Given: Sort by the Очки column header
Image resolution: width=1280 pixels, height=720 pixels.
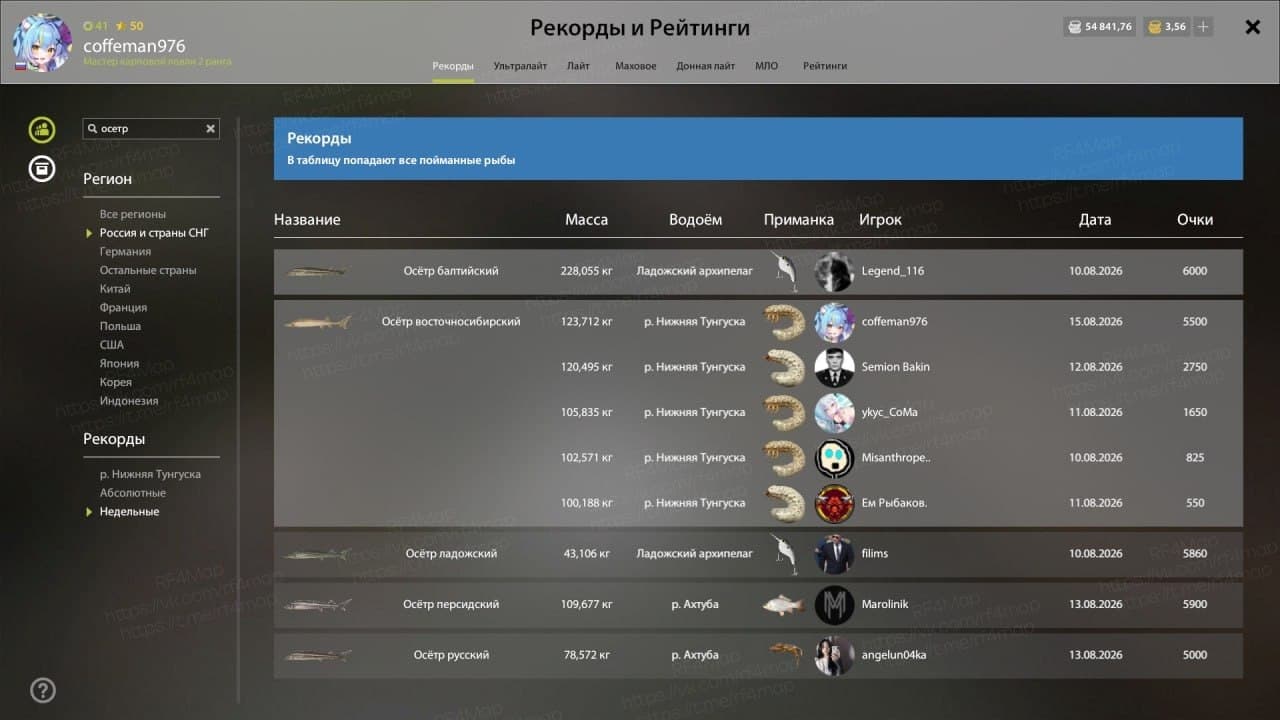Looking at the screenshot, I should coord(1195,220).
